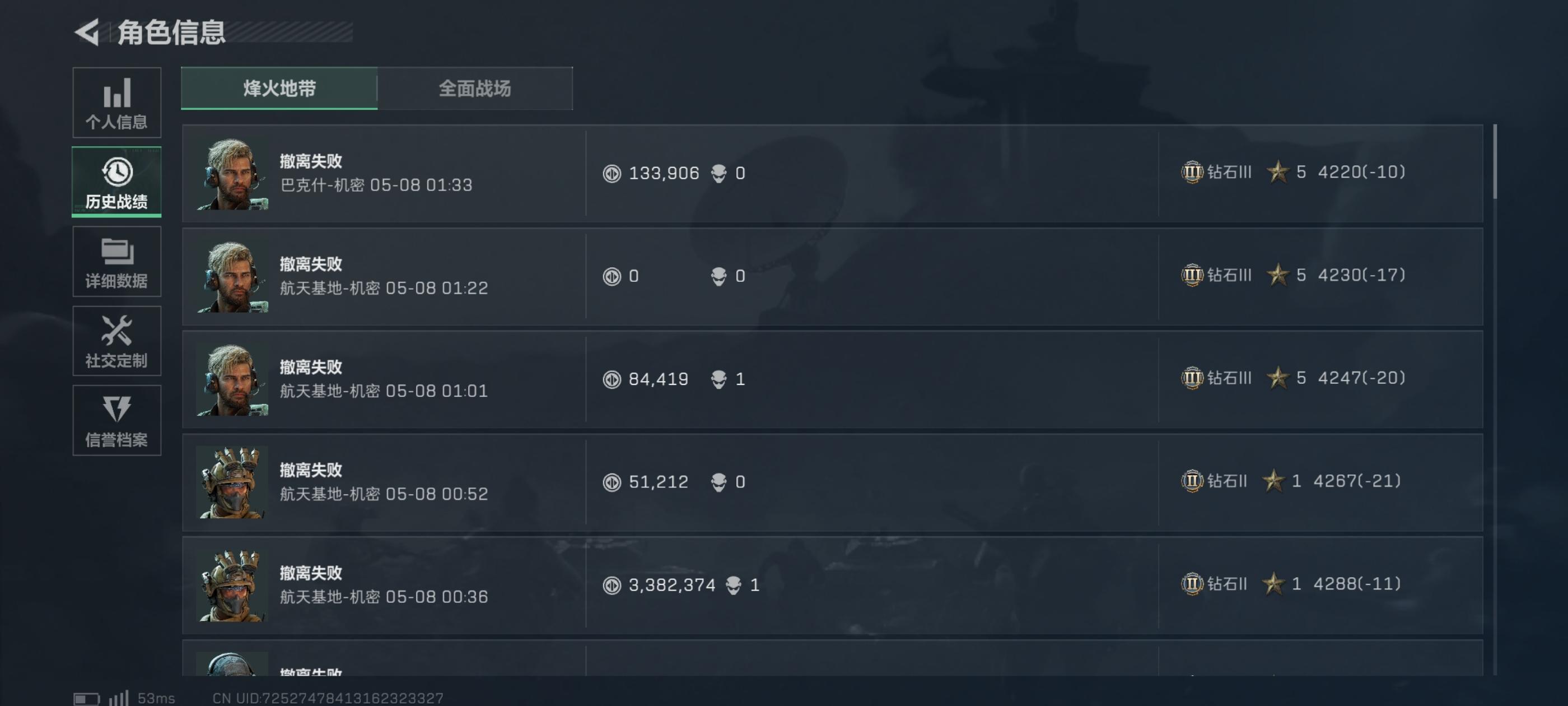Click the helmeted operator avatar on 00:52 match
Screen dimensions: 1568x706
232,482
